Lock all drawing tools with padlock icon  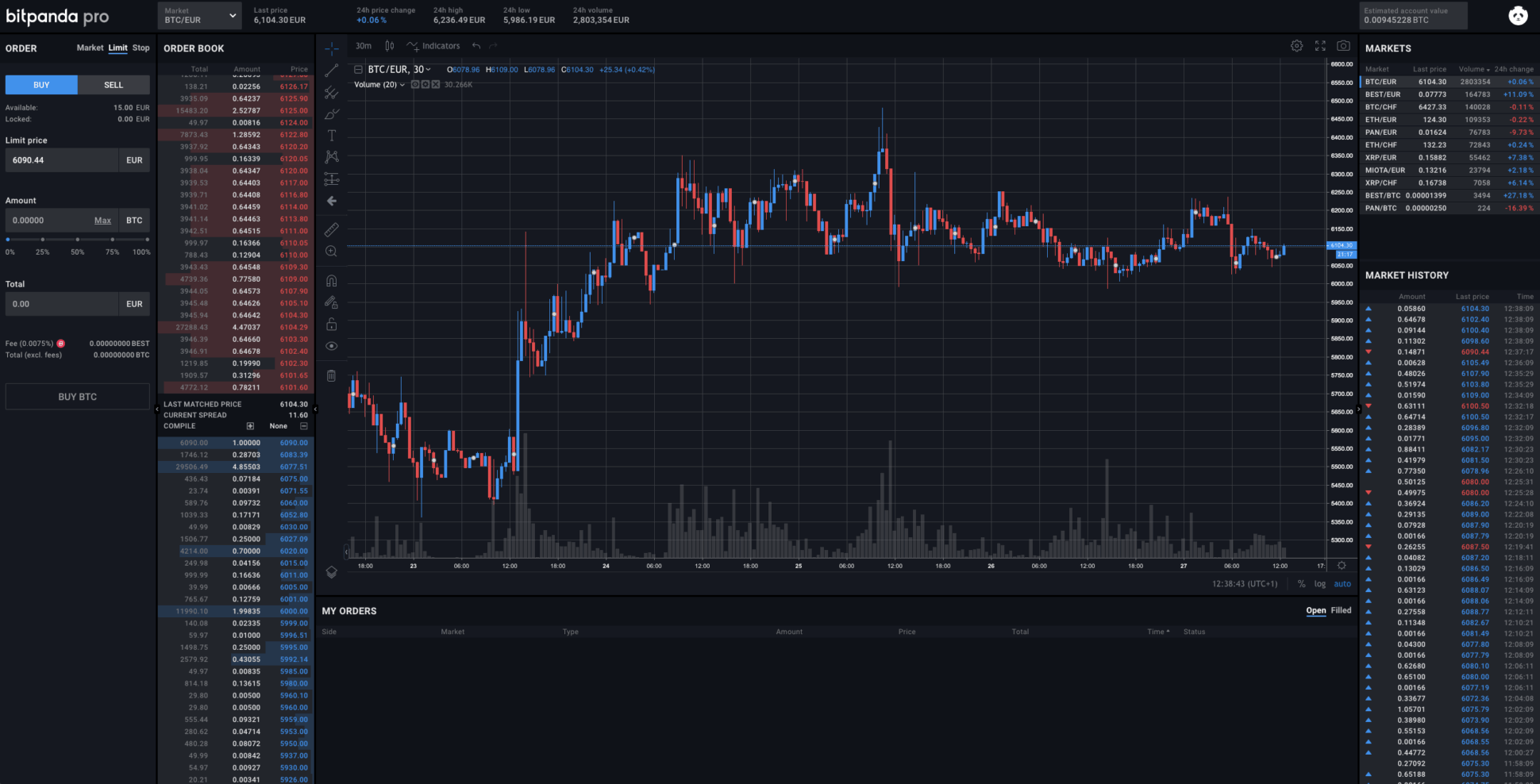pos(332,324)
